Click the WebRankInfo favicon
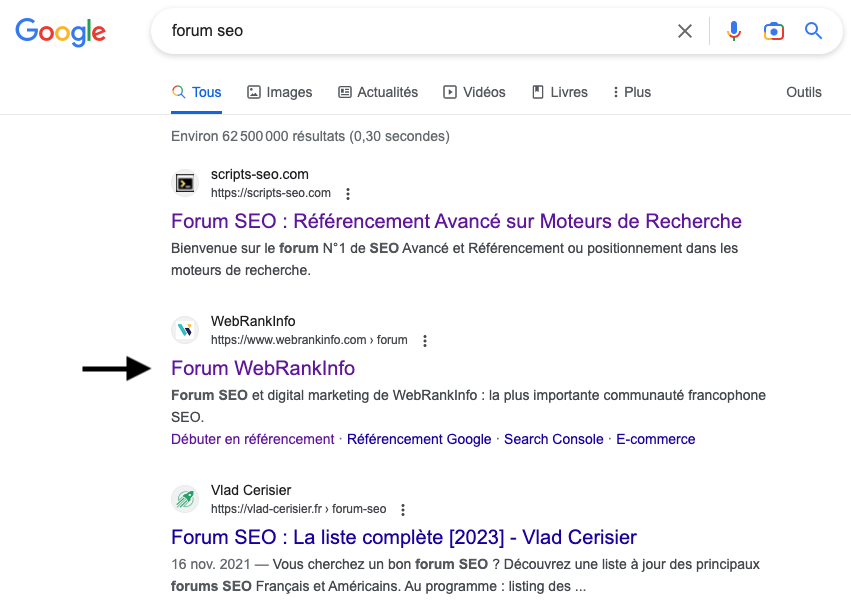The width and height of the screenshot is (851, 607). tap(185, 330)
